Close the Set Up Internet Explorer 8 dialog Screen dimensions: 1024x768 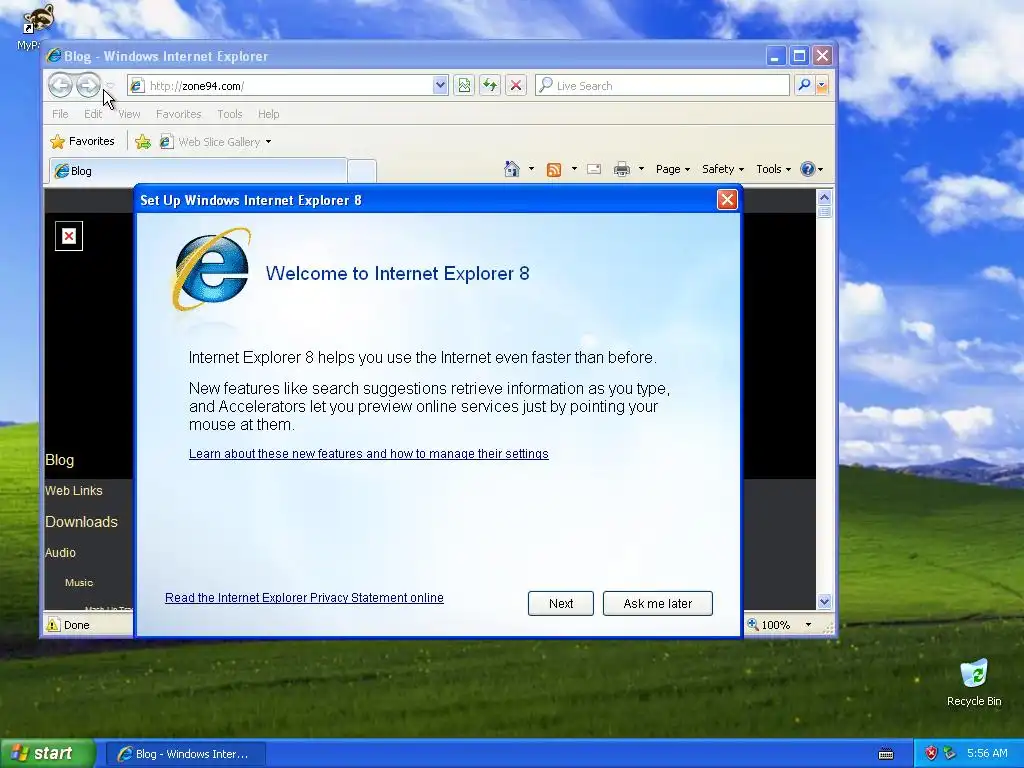727,200
